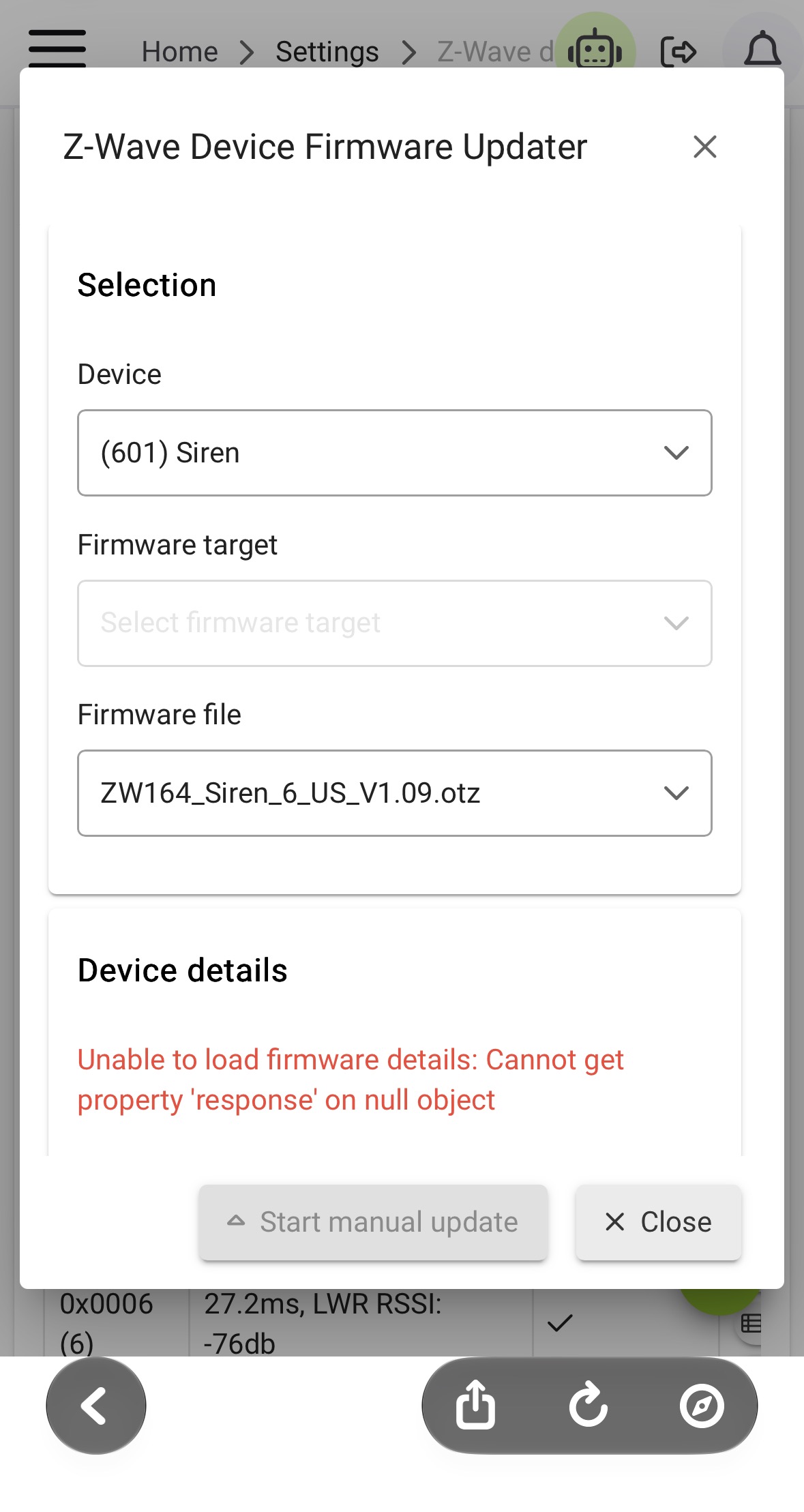Click the checkmark in the table row
Viewport: 804px width, 1512px height.
pos(560,1323)
